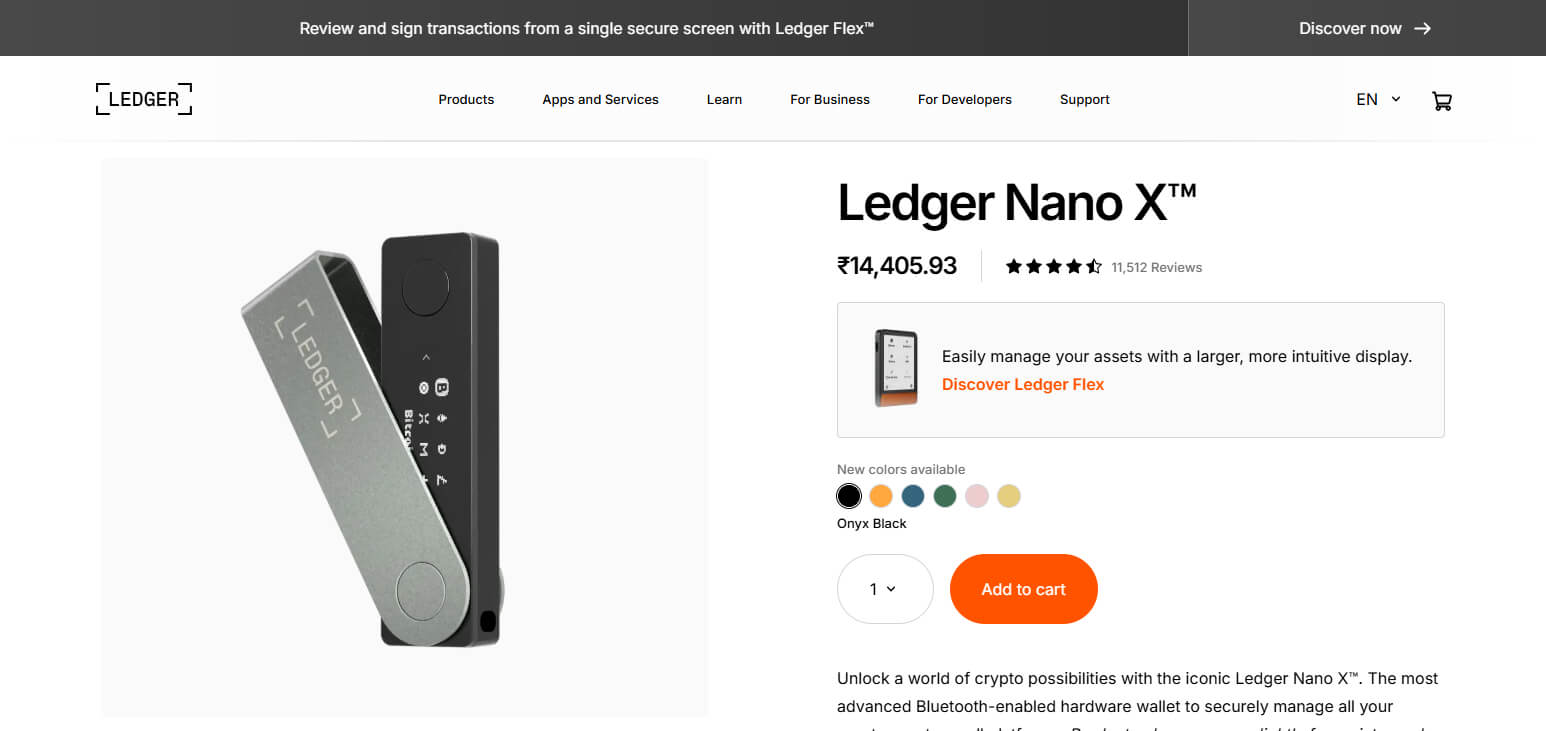
Task: Click the first star in the rating
Action: point(1012,266)
